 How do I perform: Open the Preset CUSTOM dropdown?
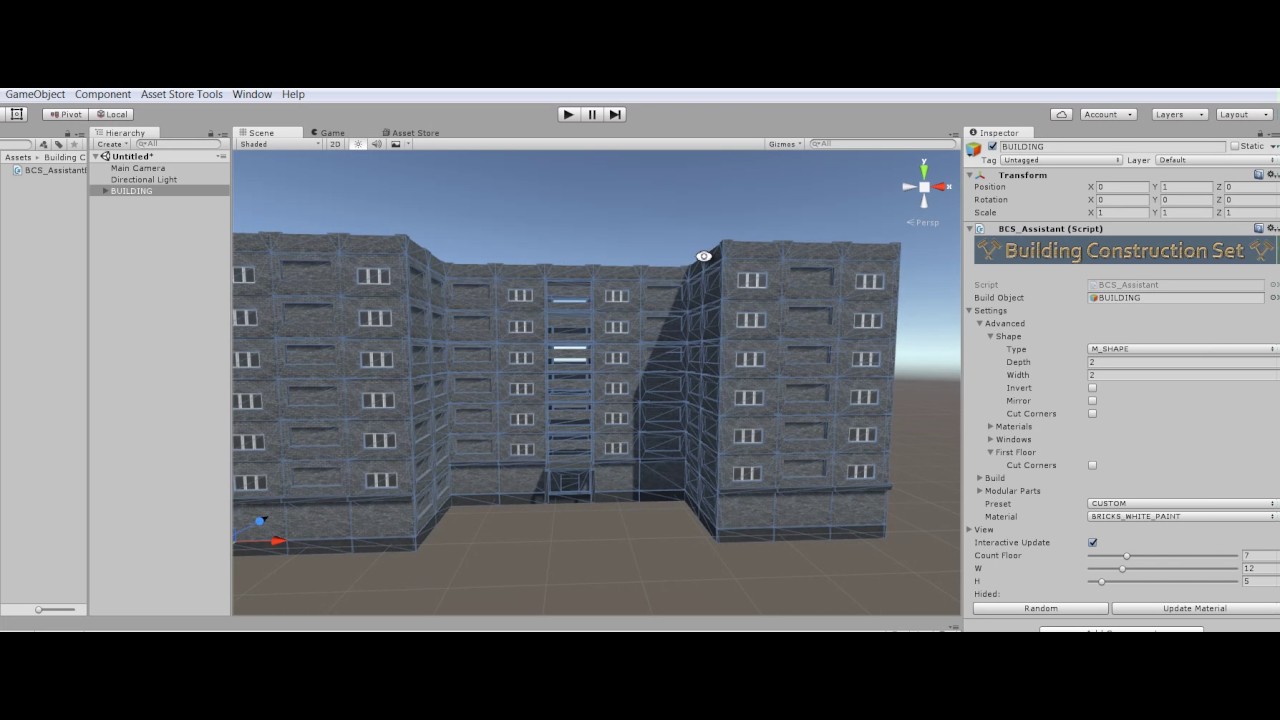tap(1183, 504)
